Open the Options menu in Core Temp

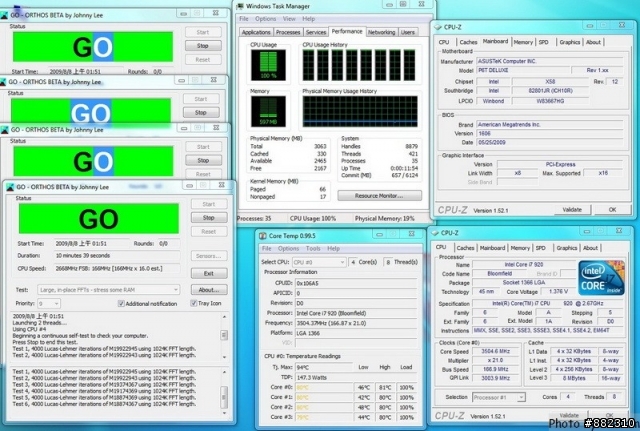coord(288,249)
